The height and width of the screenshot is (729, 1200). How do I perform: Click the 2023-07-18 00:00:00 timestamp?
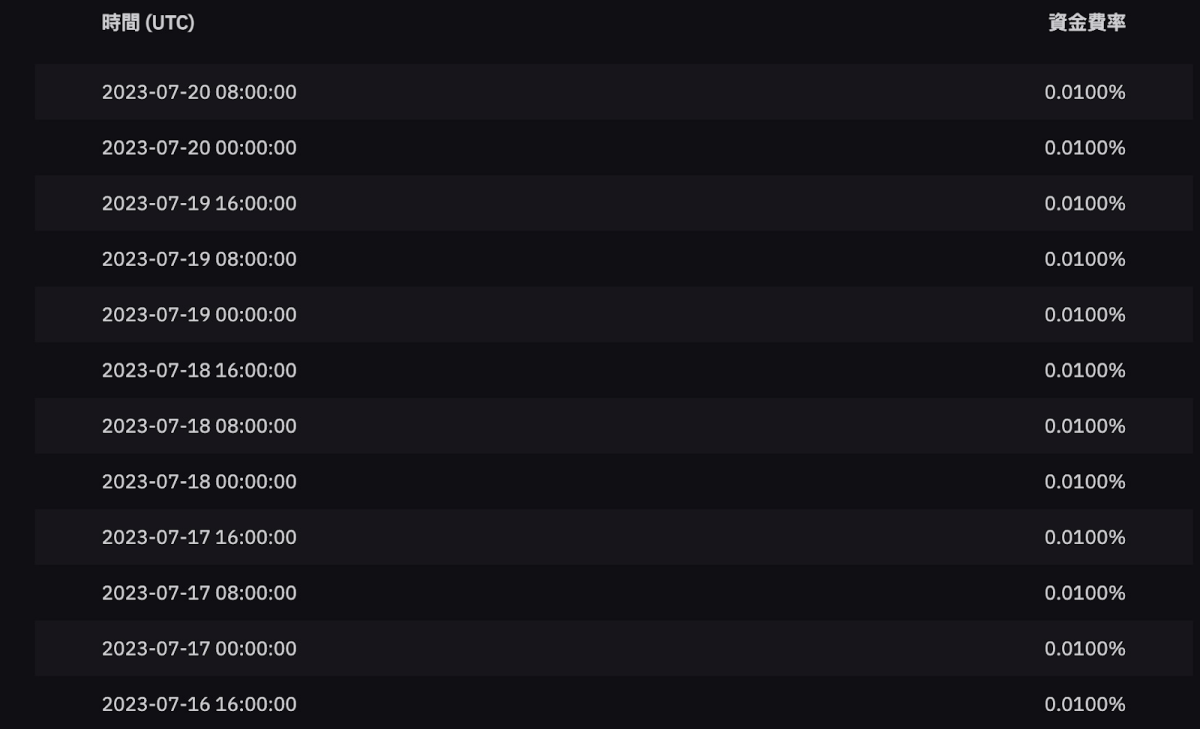click(x=199, y=482)
